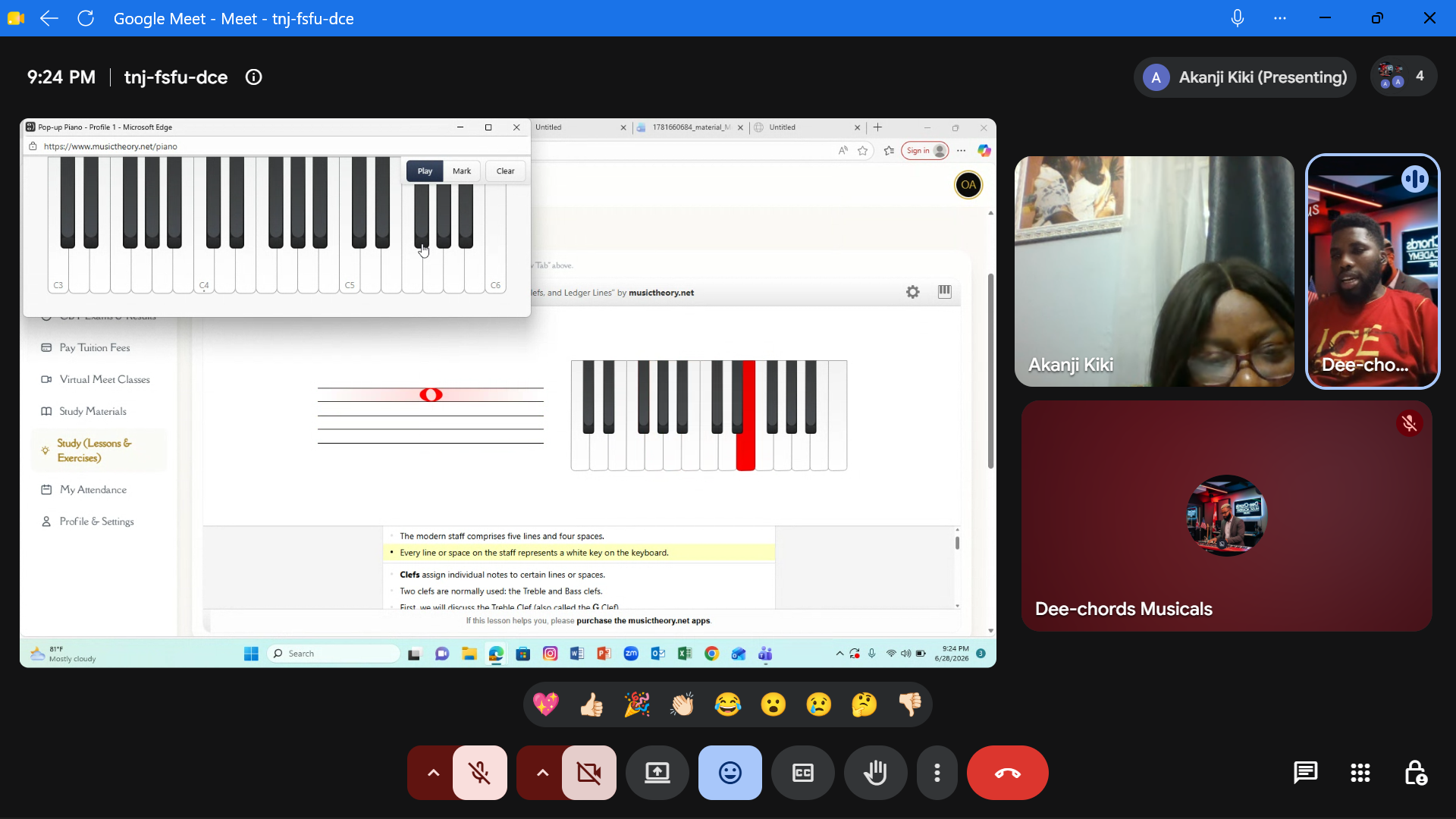
Task: Click the pop-up piano URL address bar
Action: [x=277, y=146]
